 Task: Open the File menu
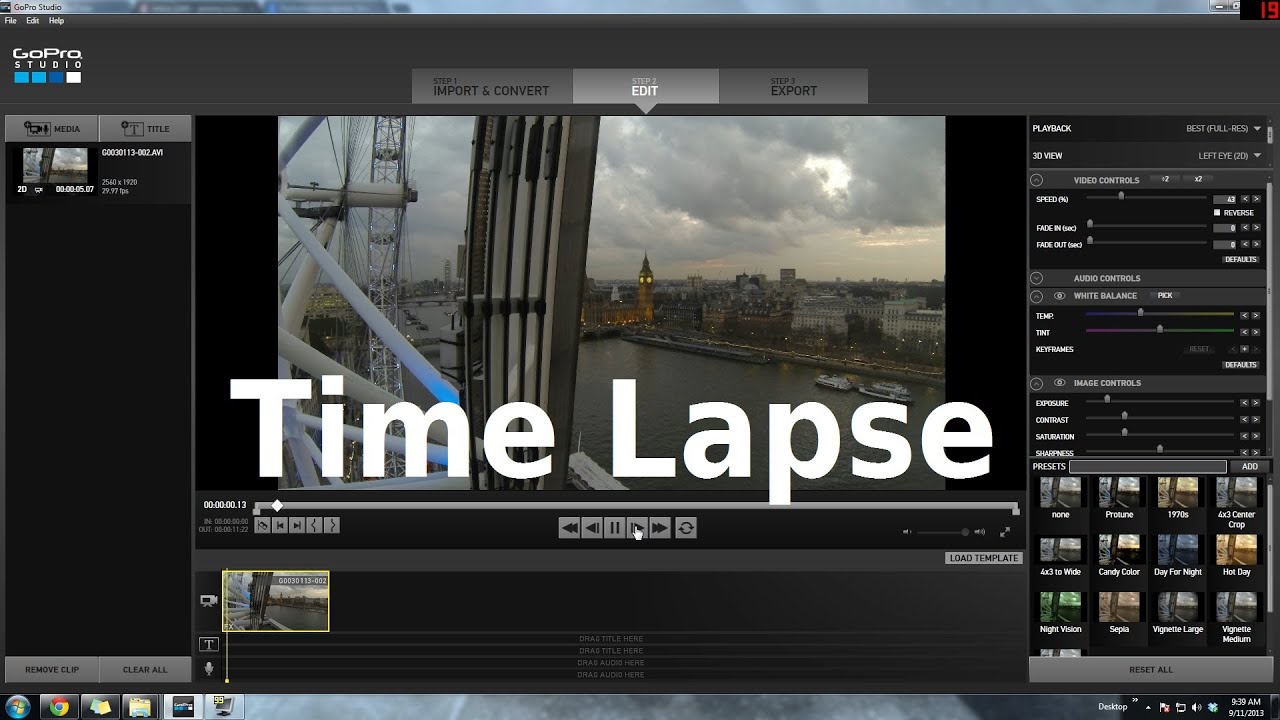pyautogui.click(x=10, y=20)
